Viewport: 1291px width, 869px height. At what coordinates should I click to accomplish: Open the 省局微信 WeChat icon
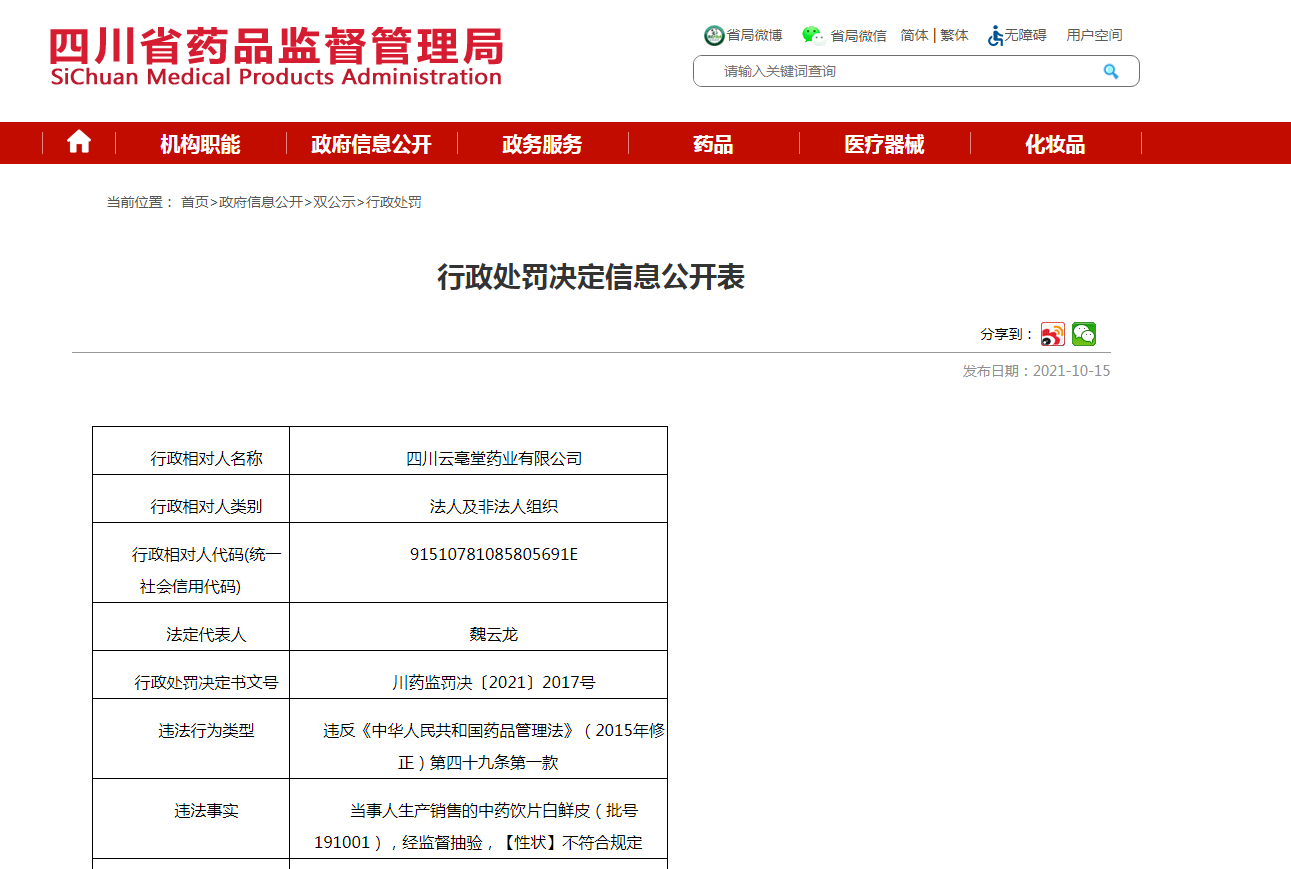(x=813, y=35)
